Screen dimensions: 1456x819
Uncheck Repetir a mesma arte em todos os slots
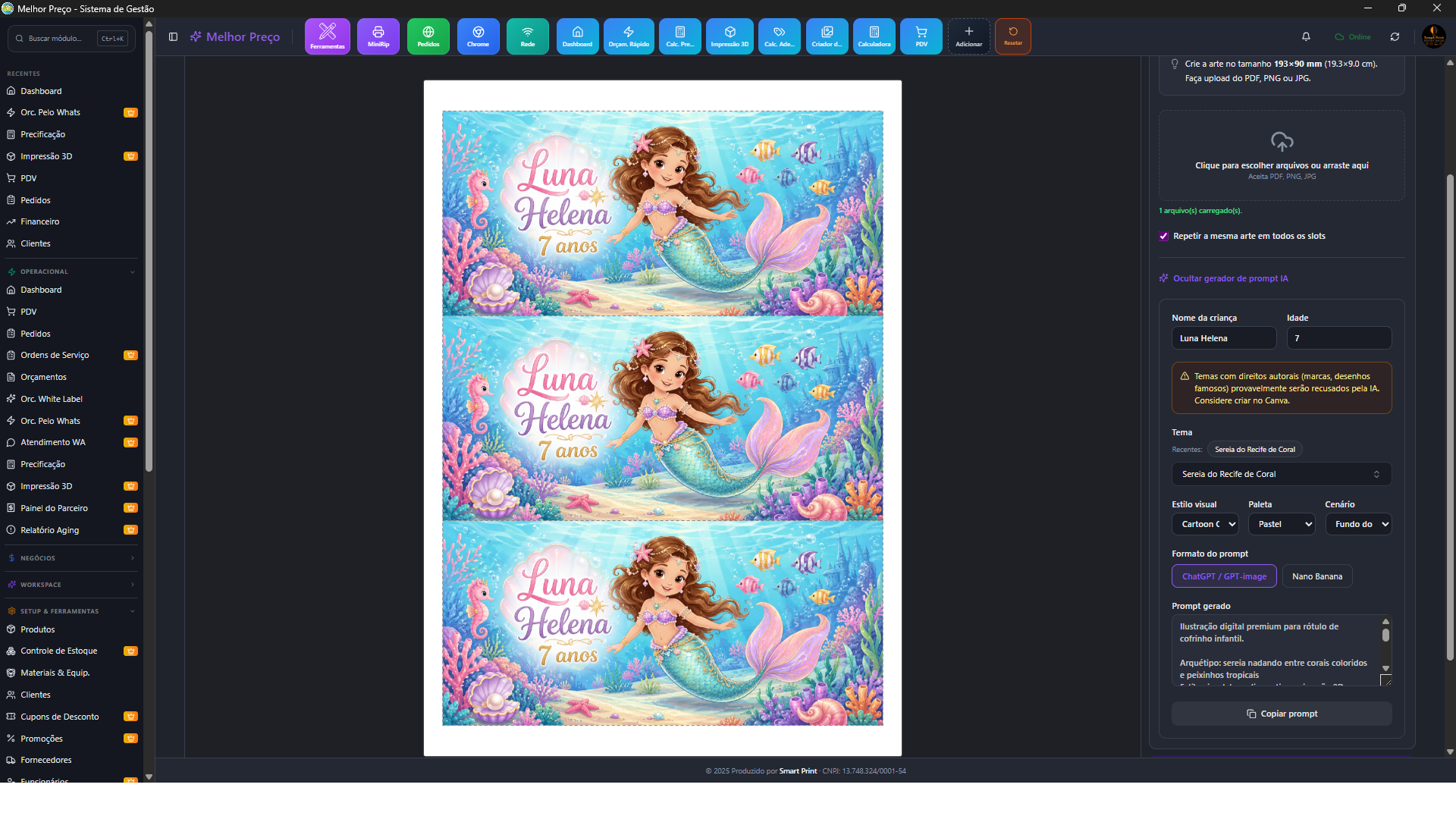pos(1164,236)
